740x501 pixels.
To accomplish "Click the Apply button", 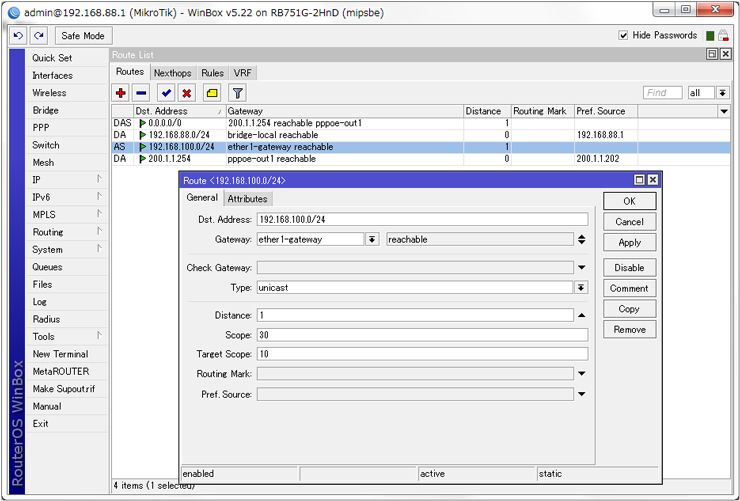I will point(630,242).
